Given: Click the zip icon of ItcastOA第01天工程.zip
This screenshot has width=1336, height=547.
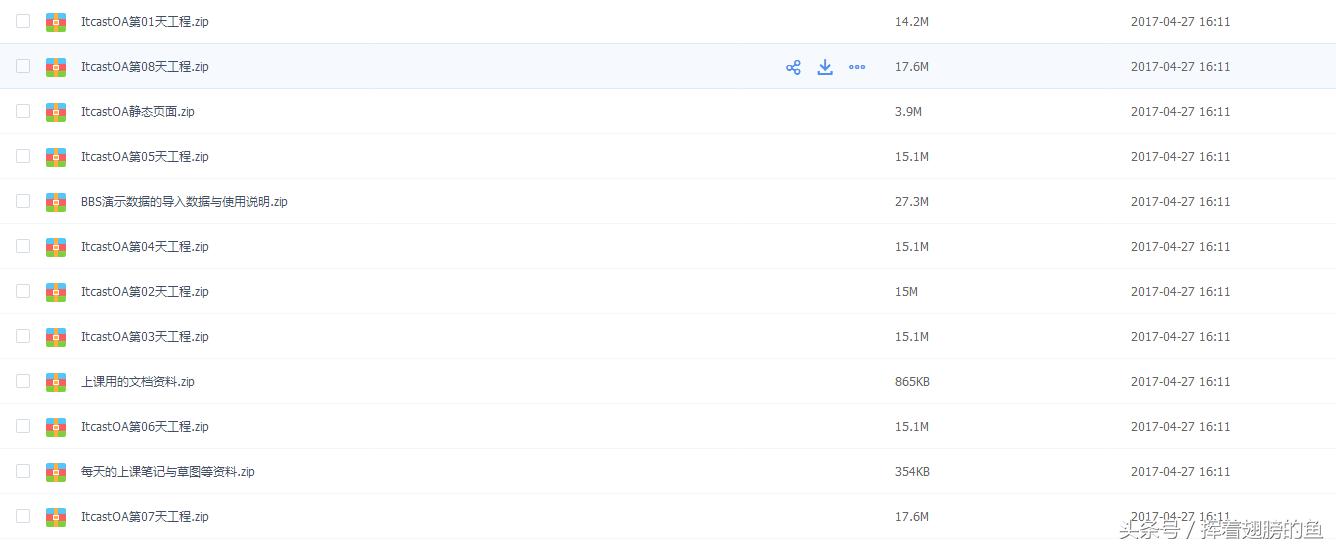Looking at the screenshot, I should pyautogui.click(x=56, y=22).
